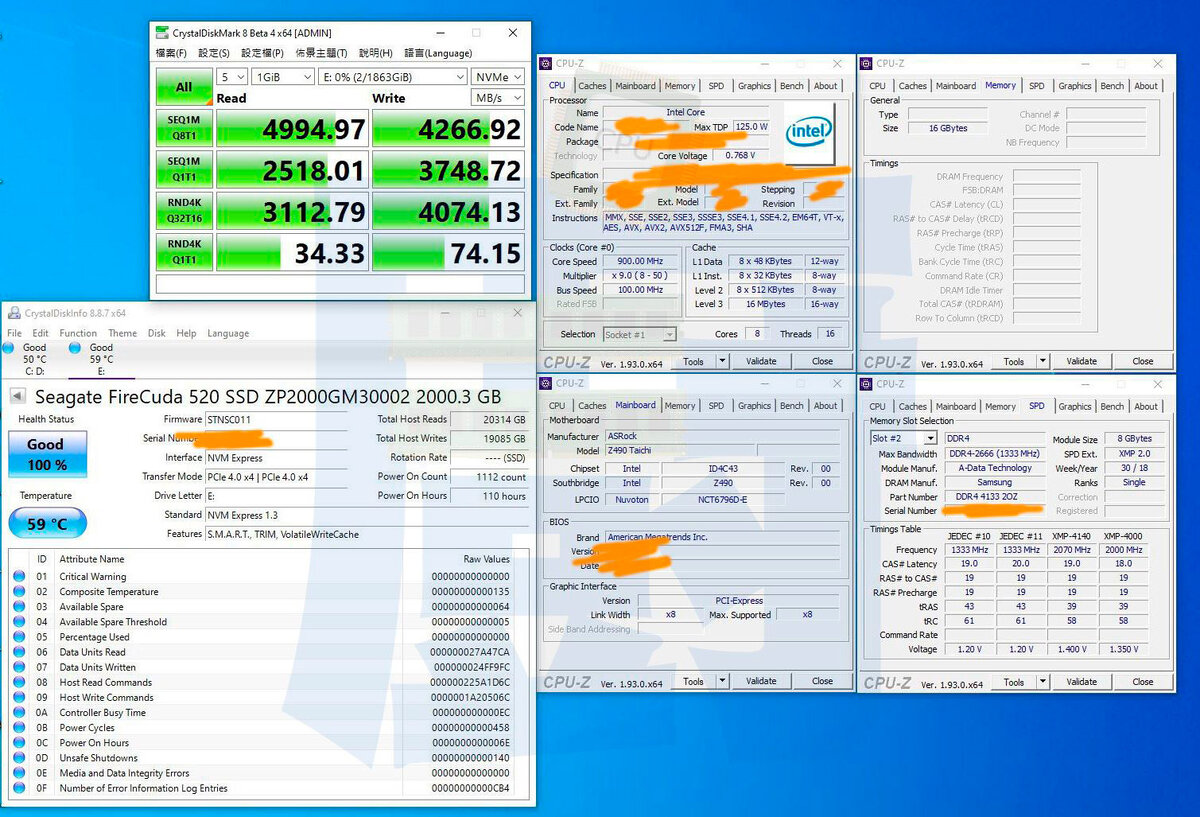Screen dimensions: 1200x817
Task: Click the 59 °C temperature button
Action: tap(47, 523)
